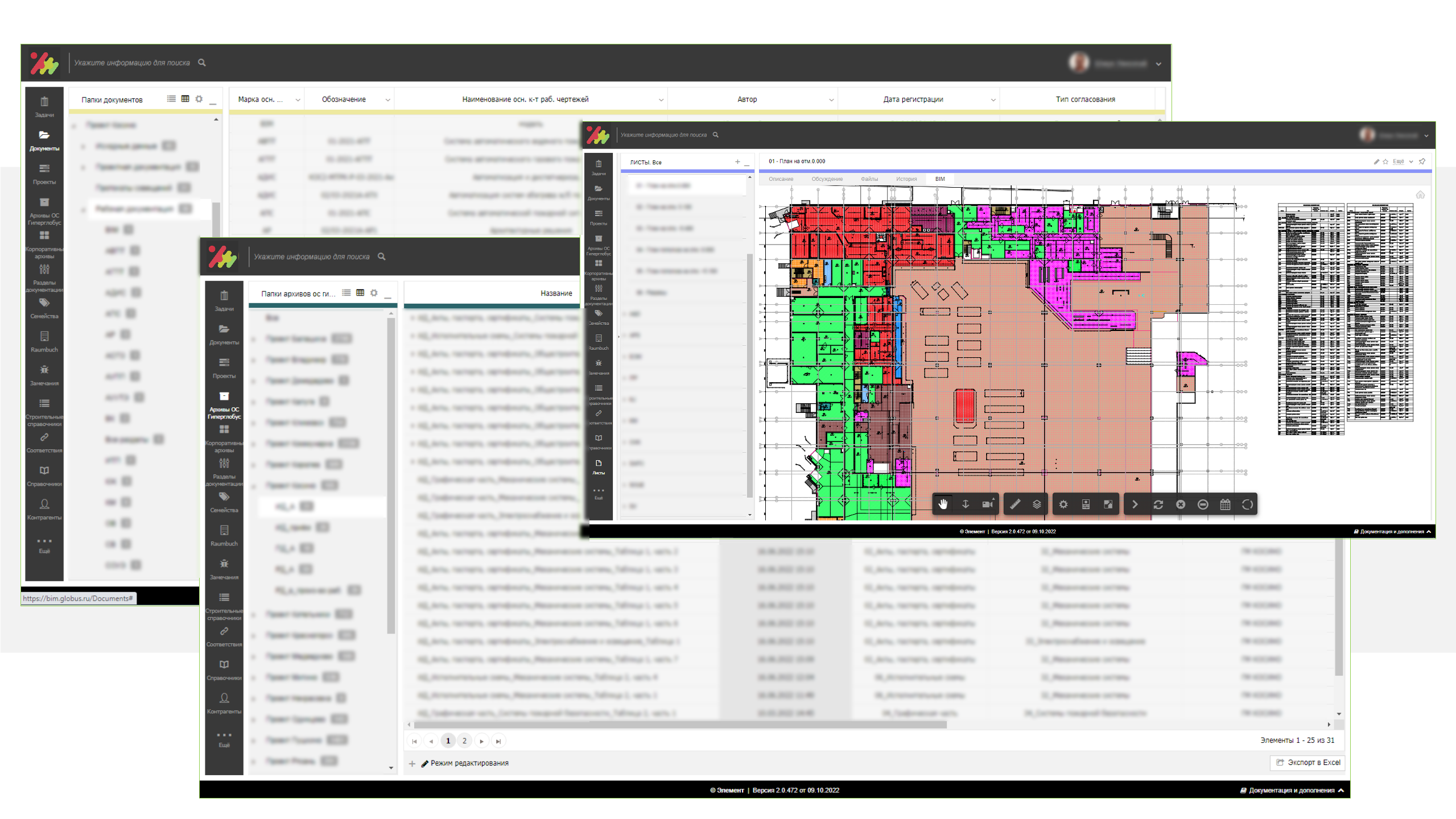Open the user account dropdown in the Documents window

(x=1158, y=64)
